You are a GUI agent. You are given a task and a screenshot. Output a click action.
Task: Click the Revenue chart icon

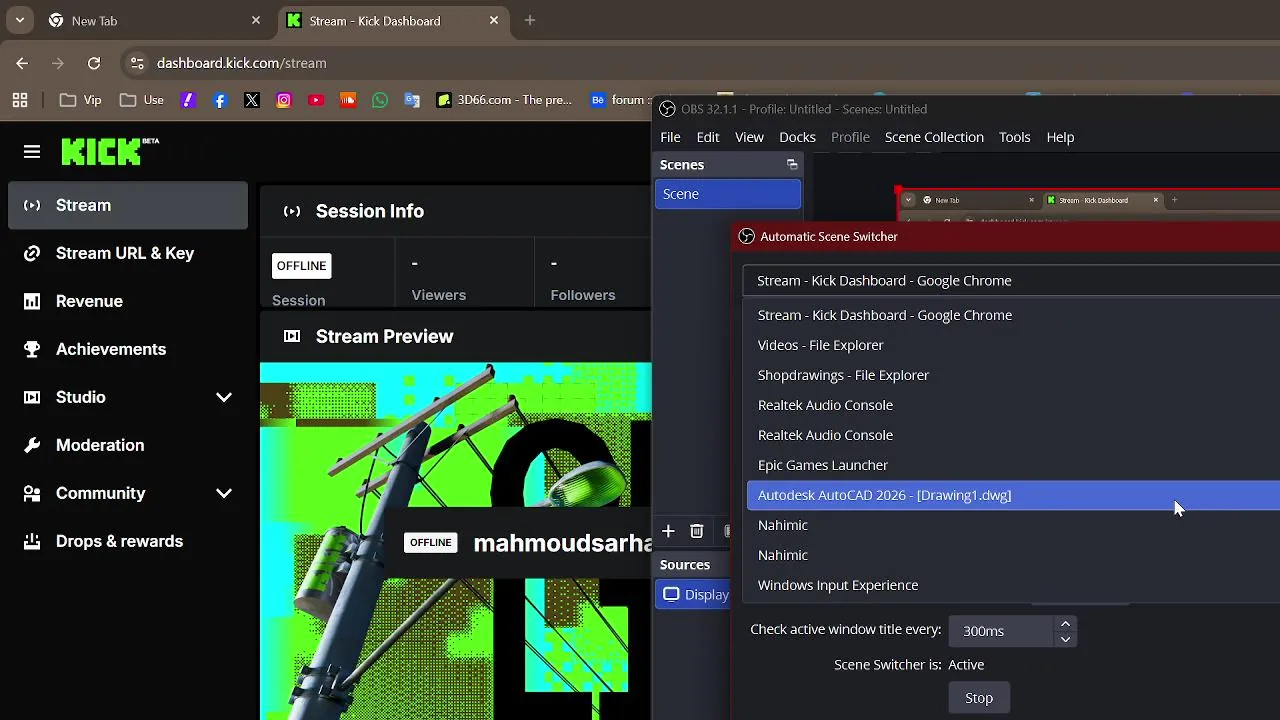(x=32, y=301)
